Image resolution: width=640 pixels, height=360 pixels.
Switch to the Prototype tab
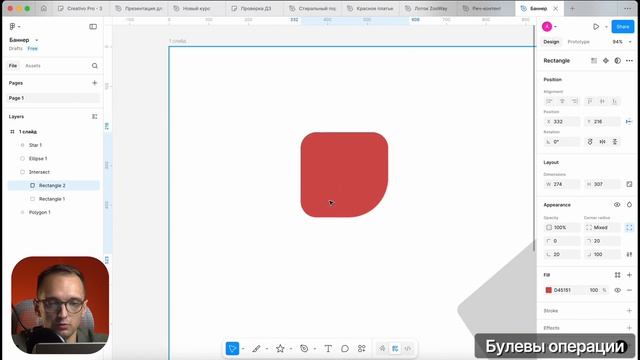[x=578, y=42]
